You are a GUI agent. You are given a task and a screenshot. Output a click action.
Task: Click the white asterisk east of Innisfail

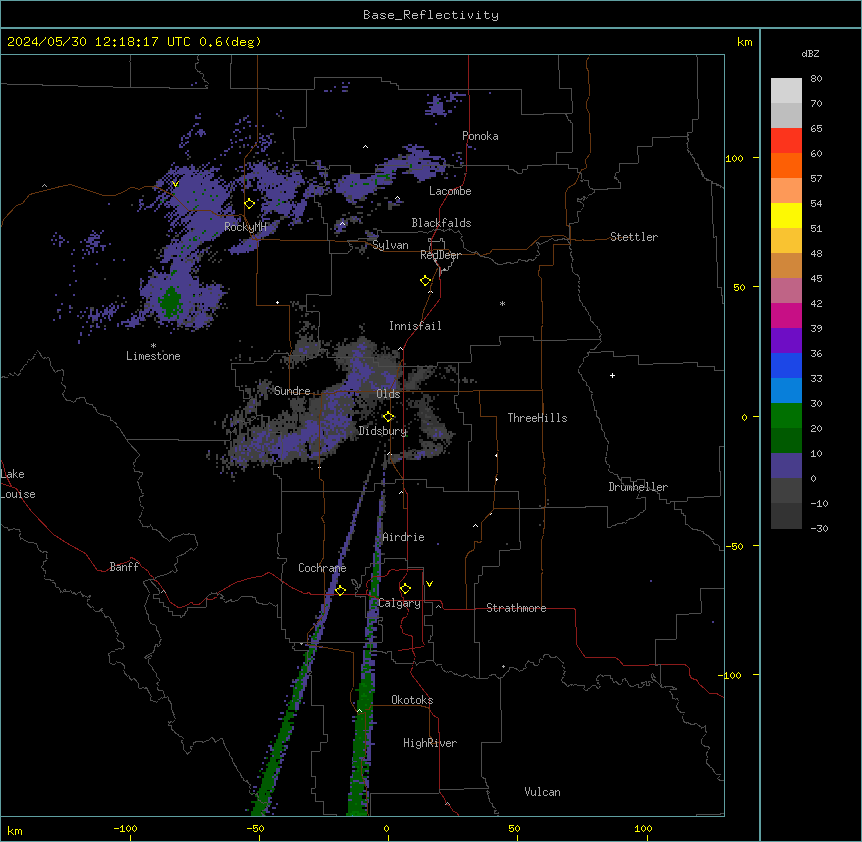[502, 304]
